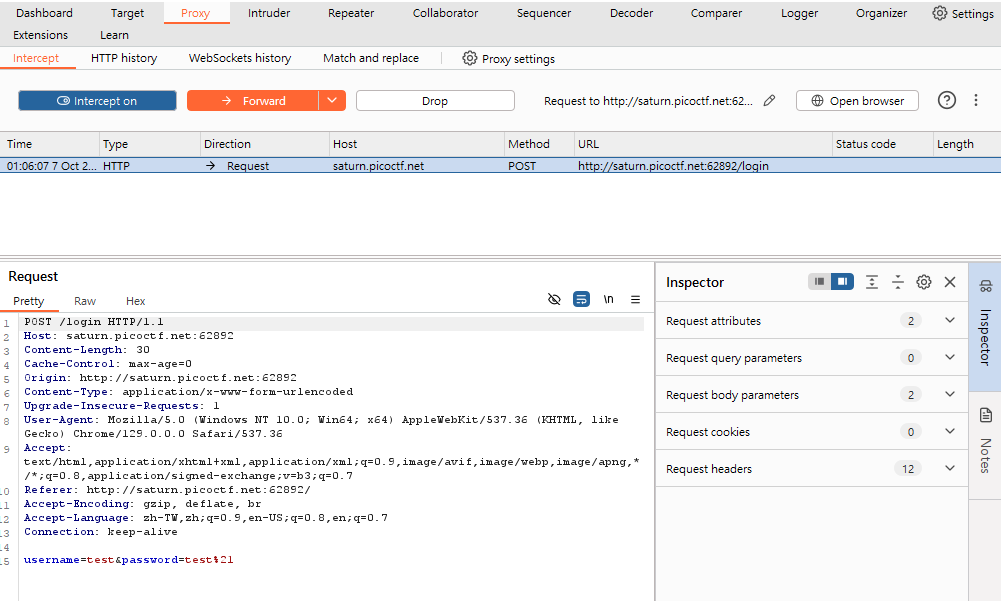Toggle the Intercept on button
The height and width of the screenshot is (601, 1001).
97,100
